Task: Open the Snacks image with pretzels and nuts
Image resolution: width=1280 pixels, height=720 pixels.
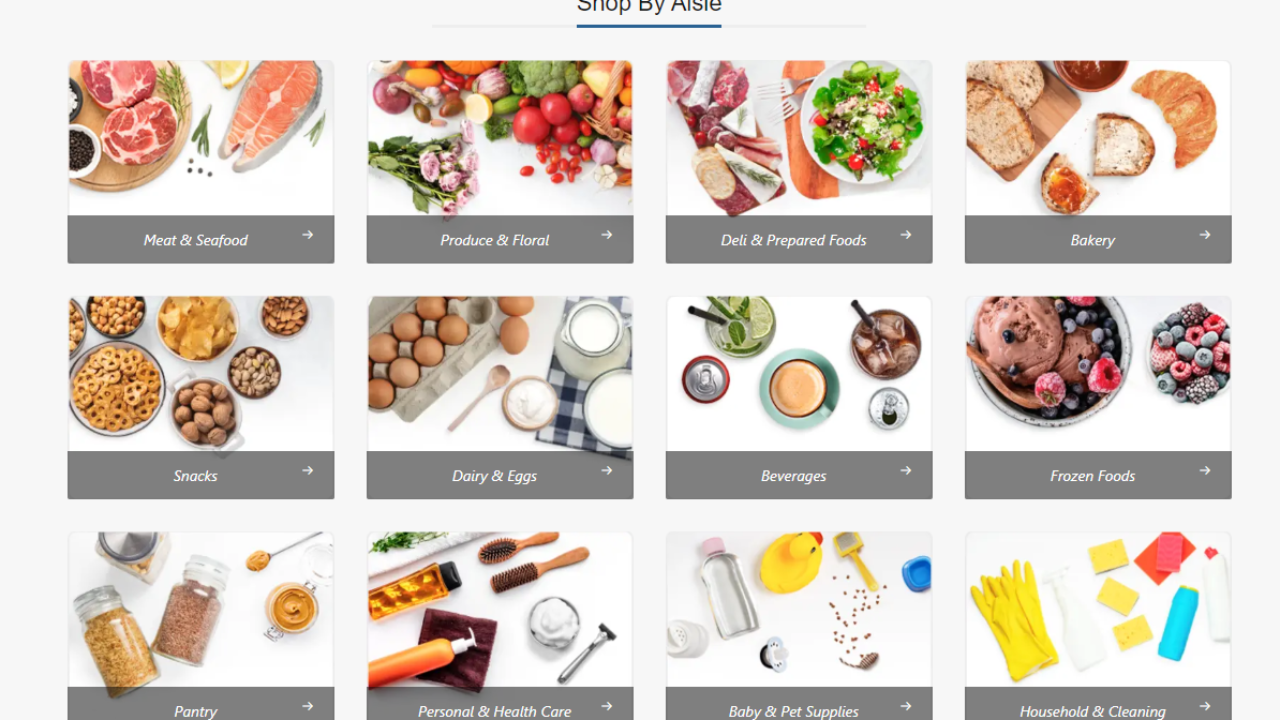Action: tap(201, 374)
